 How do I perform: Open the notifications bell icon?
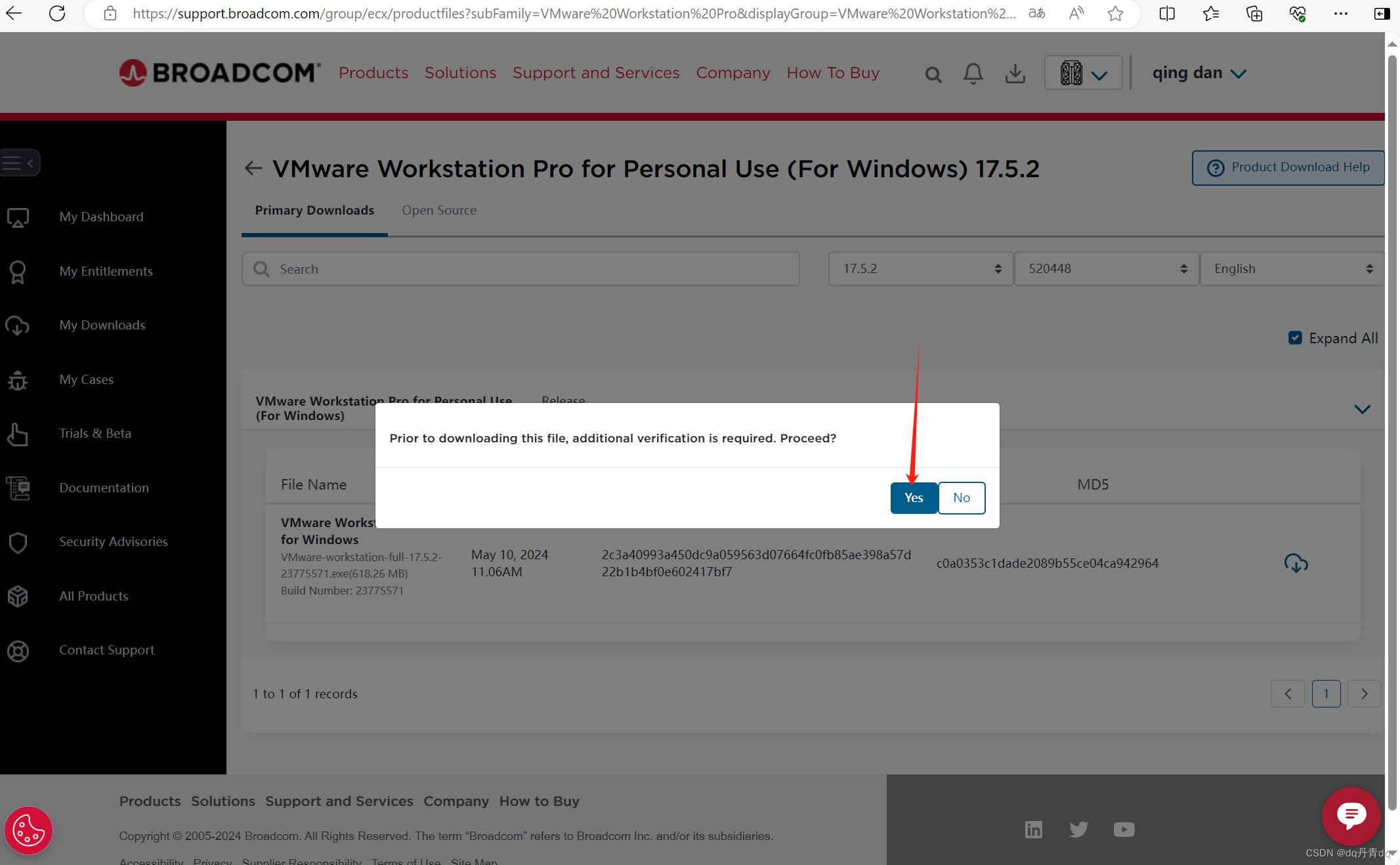973,74
